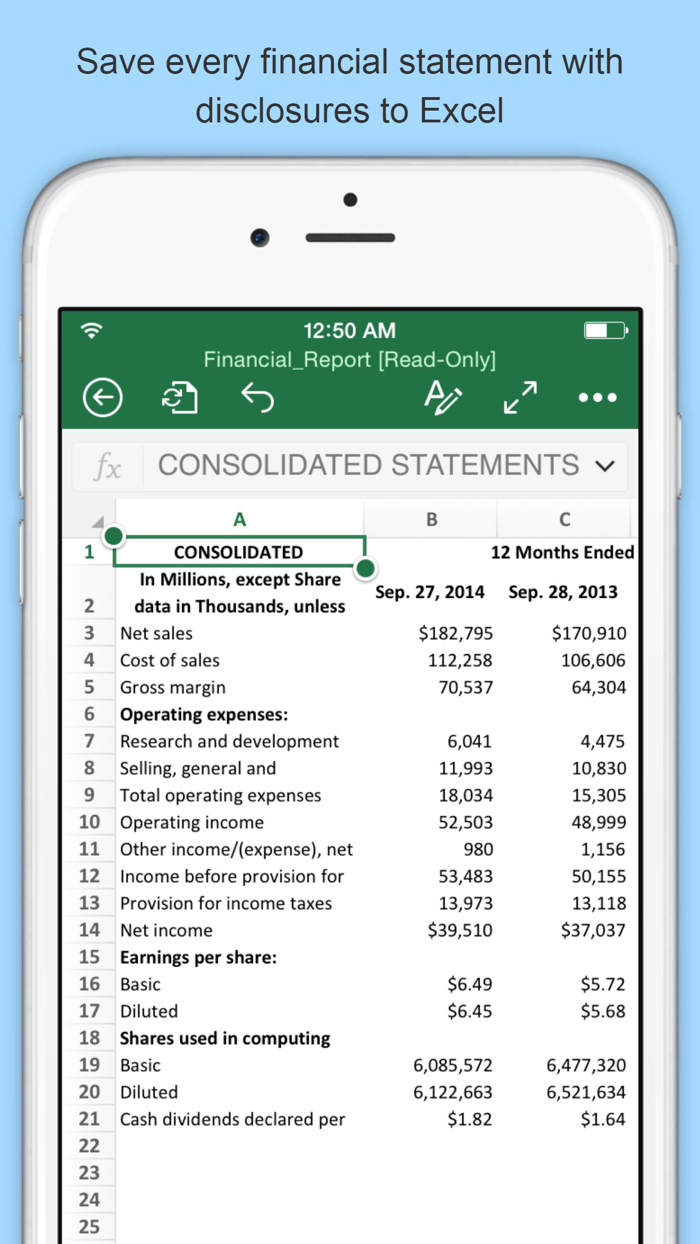The width and height of the screenshot is (700, 1244).
Task: Select the 'Net sales' cell
Action: pyautogui.click(x=157, y=633)
